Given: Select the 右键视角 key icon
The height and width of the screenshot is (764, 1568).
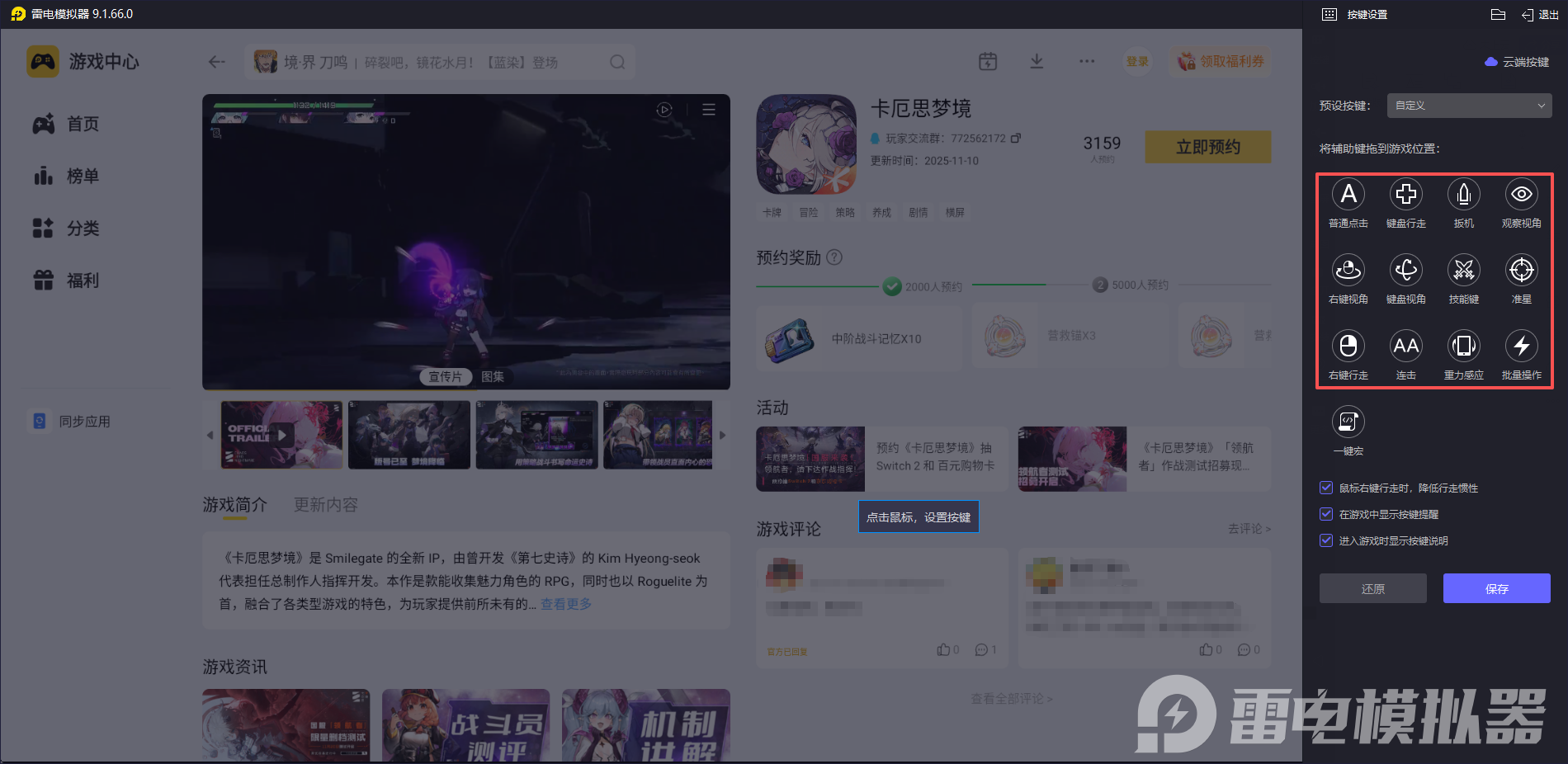Looking at the screenshot, I should pyautogui.click(x=1348, y=270).
